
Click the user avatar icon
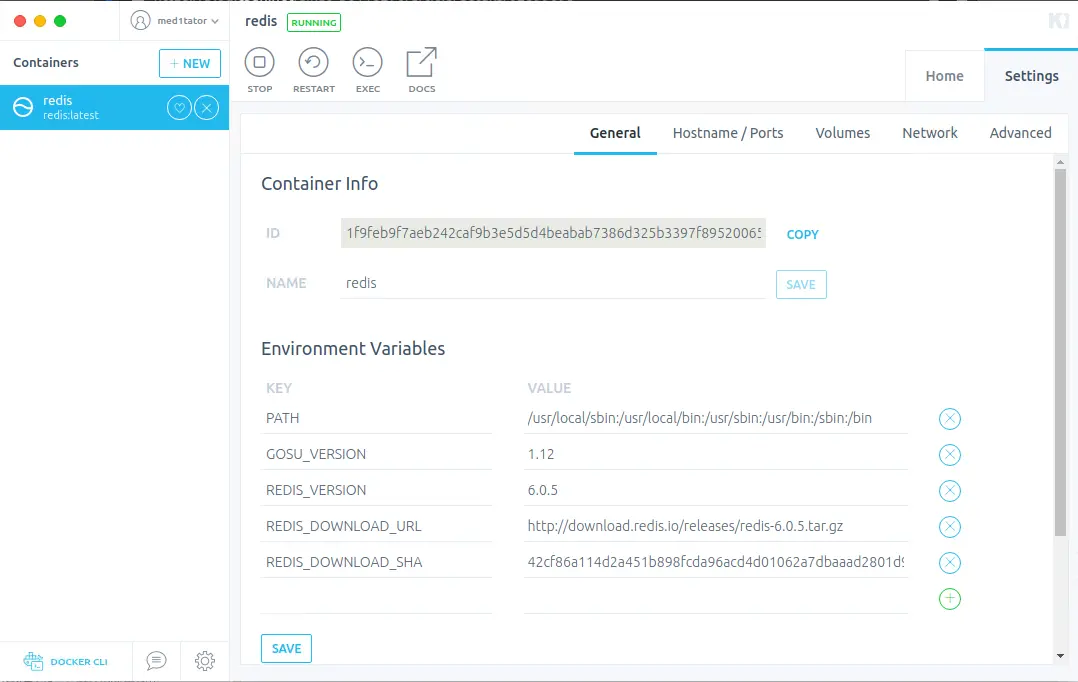(140, 21)
